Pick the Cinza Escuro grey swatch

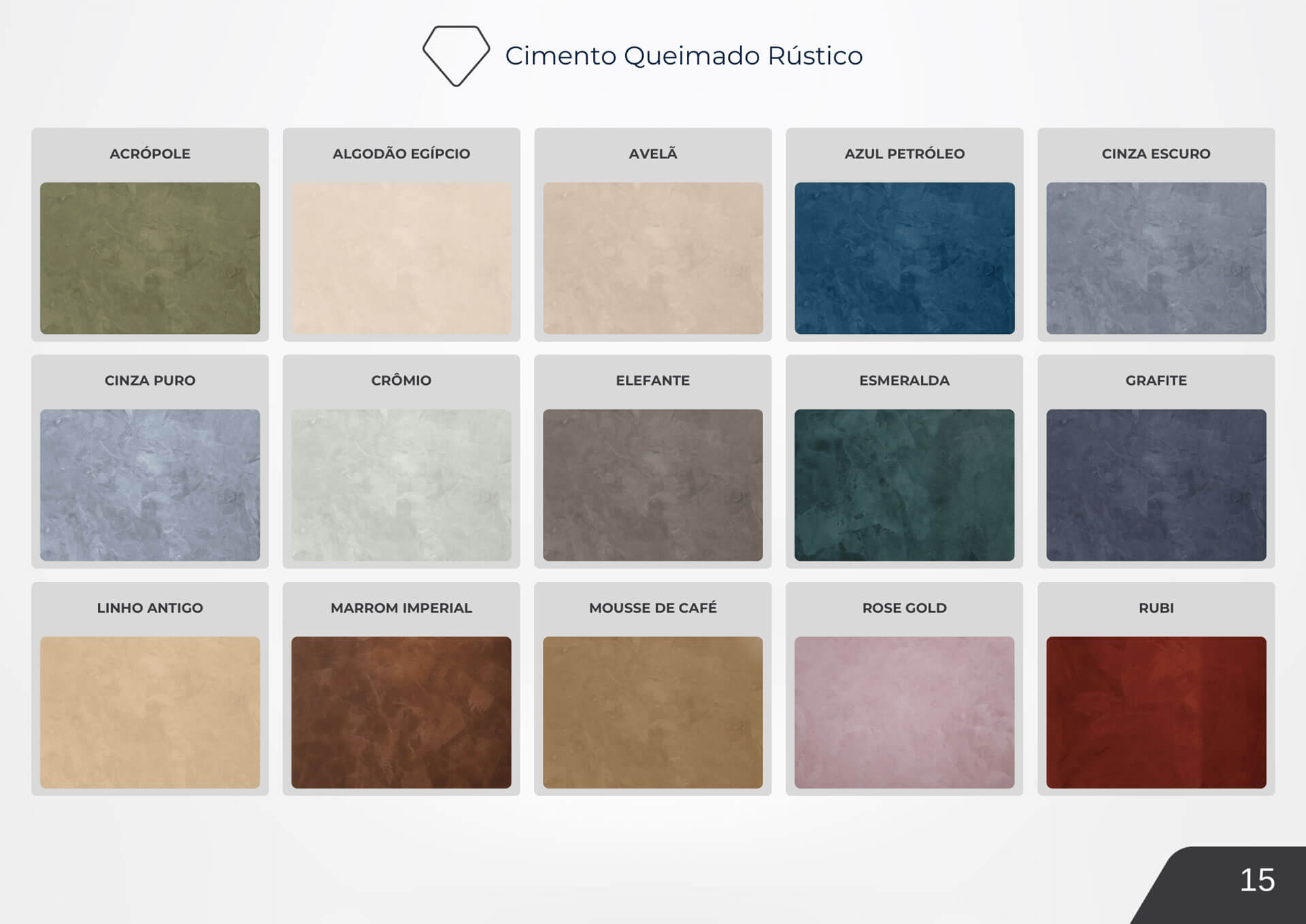click(1156, 258)
